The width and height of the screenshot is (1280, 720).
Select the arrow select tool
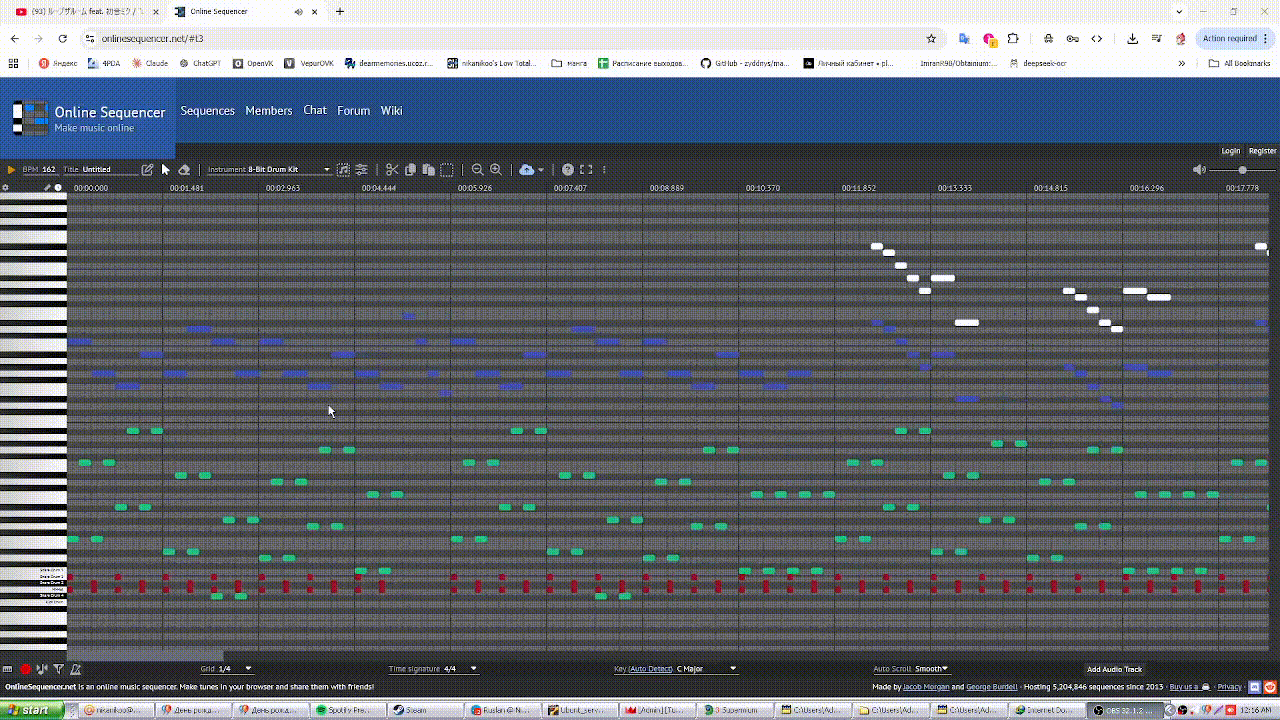point(166,170)
